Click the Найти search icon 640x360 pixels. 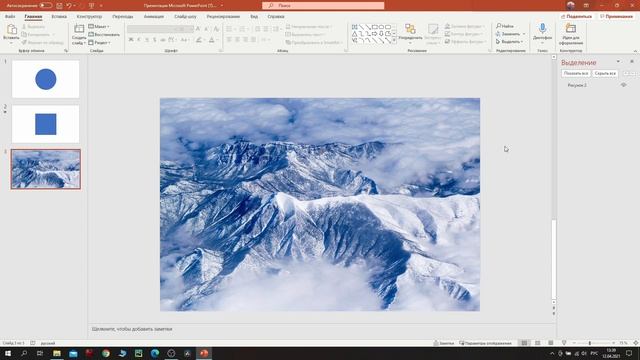click(x=498, y=26)
